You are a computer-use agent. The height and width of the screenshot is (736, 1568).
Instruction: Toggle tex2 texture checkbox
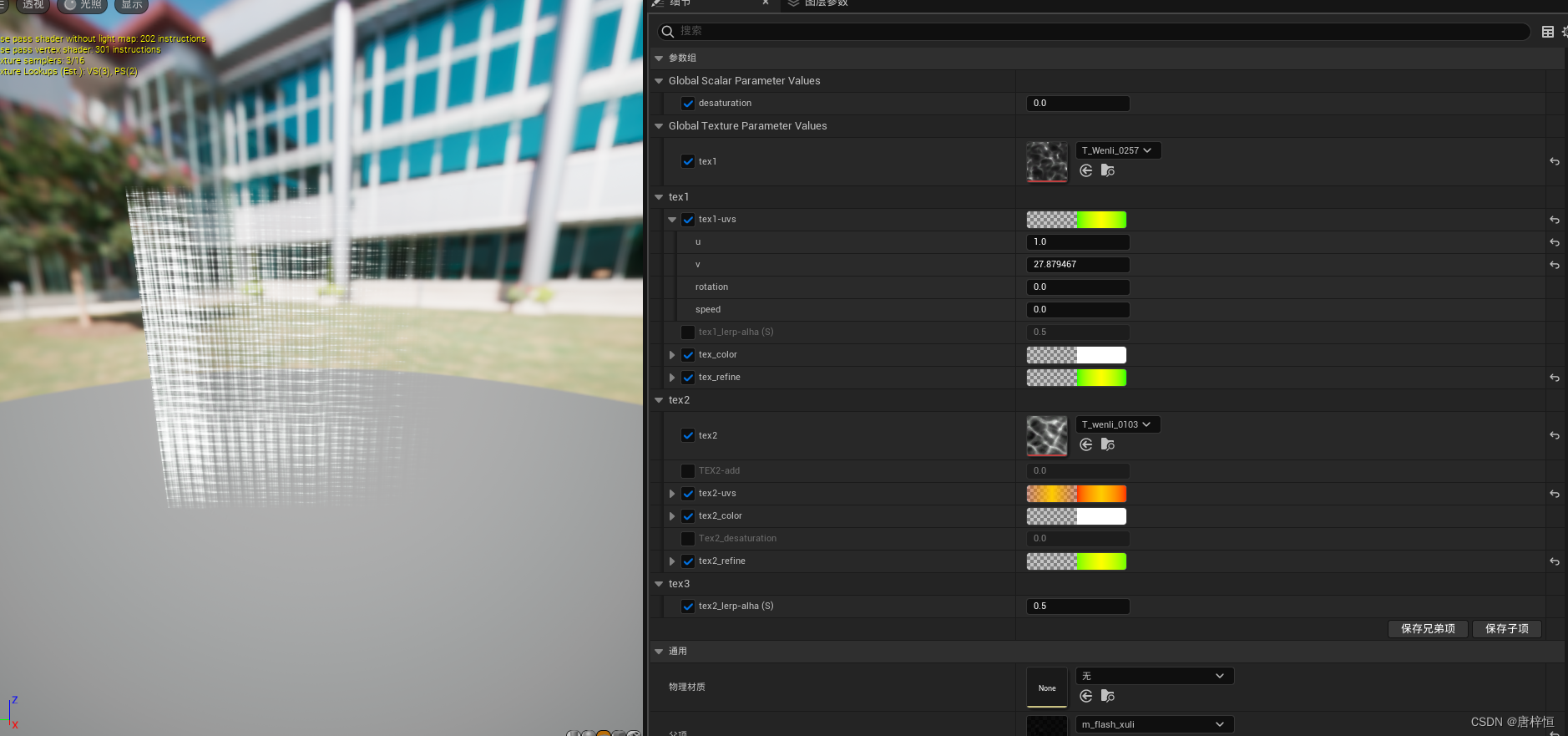click(x=688, y=435)
